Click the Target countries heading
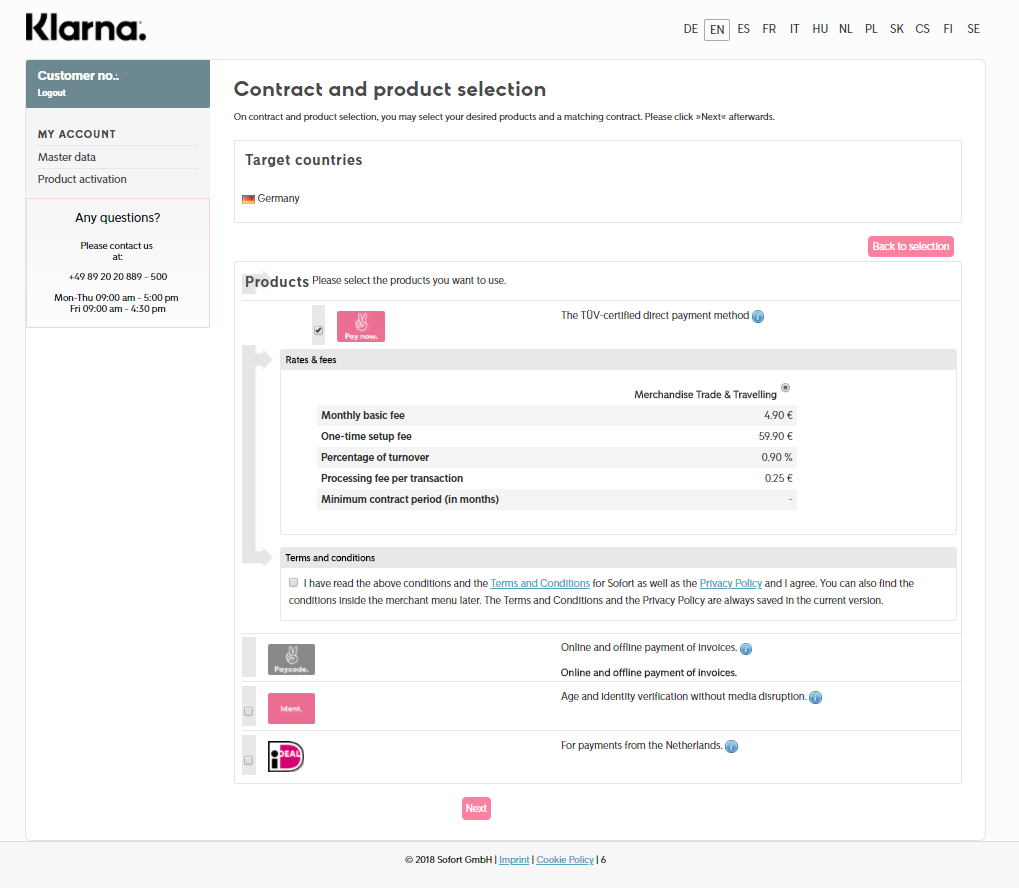The height and width of the screenshot is (888, 1019). click(x=303, y=160)
